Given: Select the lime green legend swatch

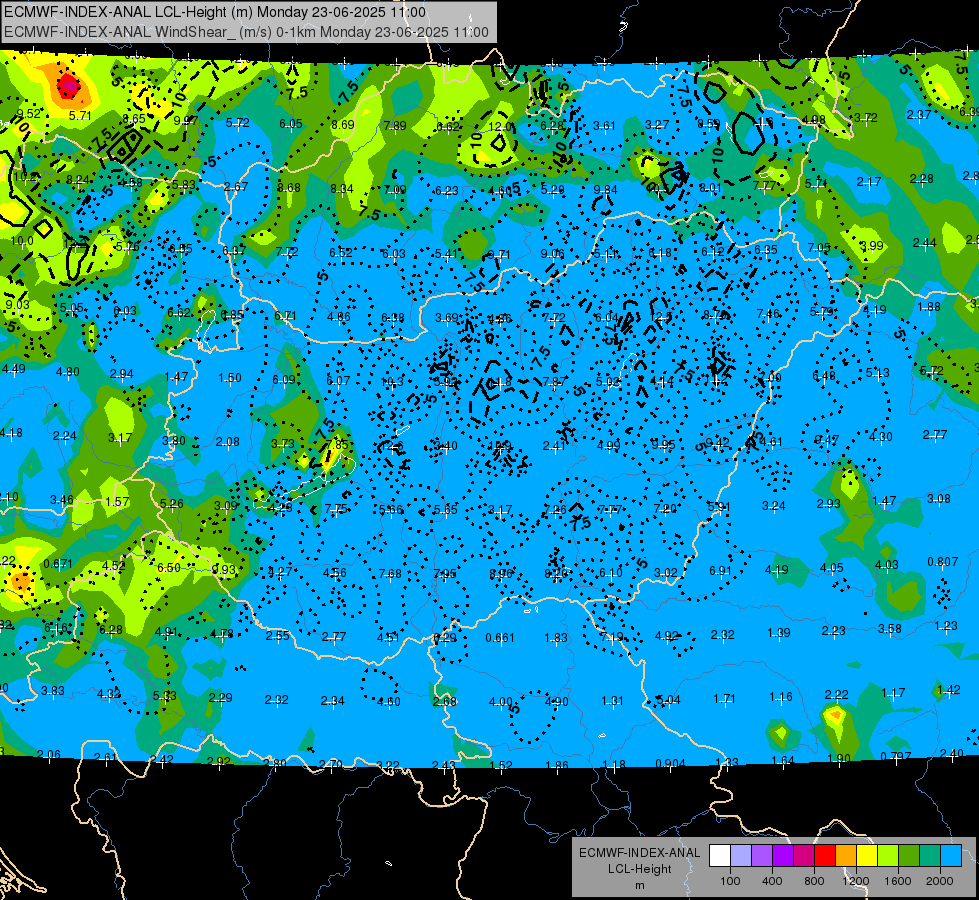Looking at the screenshot, I should 888,856.
